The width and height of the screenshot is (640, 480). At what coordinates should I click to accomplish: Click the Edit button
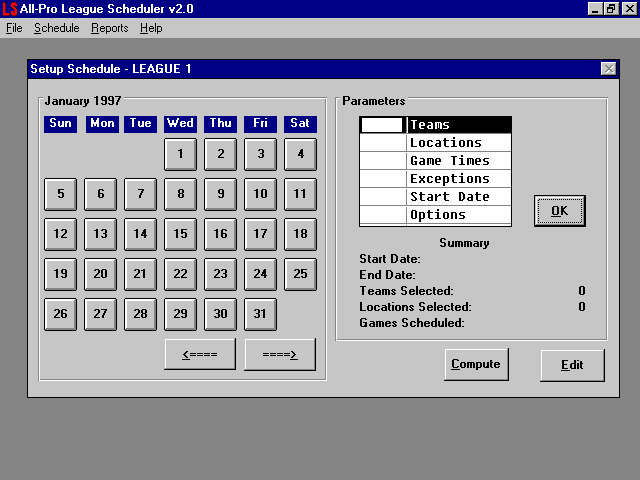click(572, 365)
